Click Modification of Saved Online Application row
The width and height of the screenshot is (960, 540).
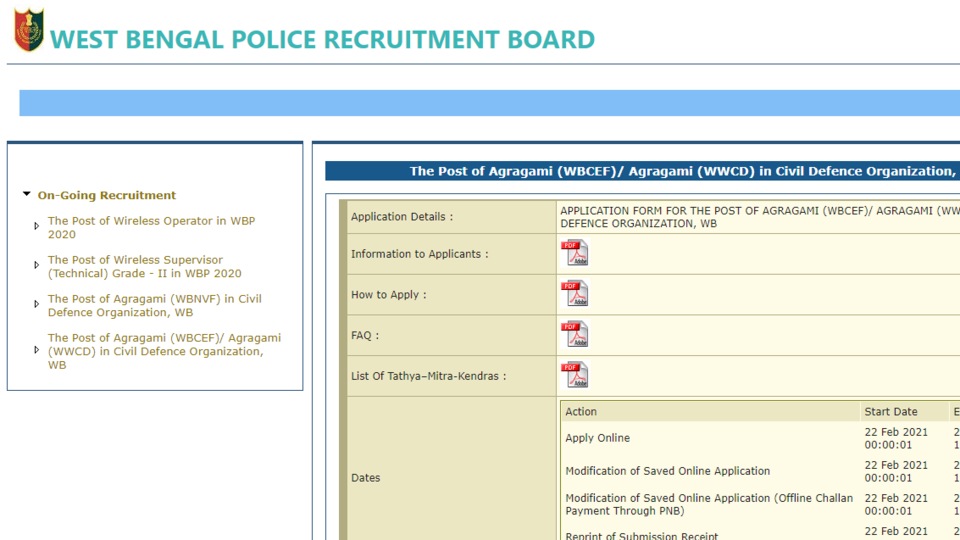tap(667, 471)
